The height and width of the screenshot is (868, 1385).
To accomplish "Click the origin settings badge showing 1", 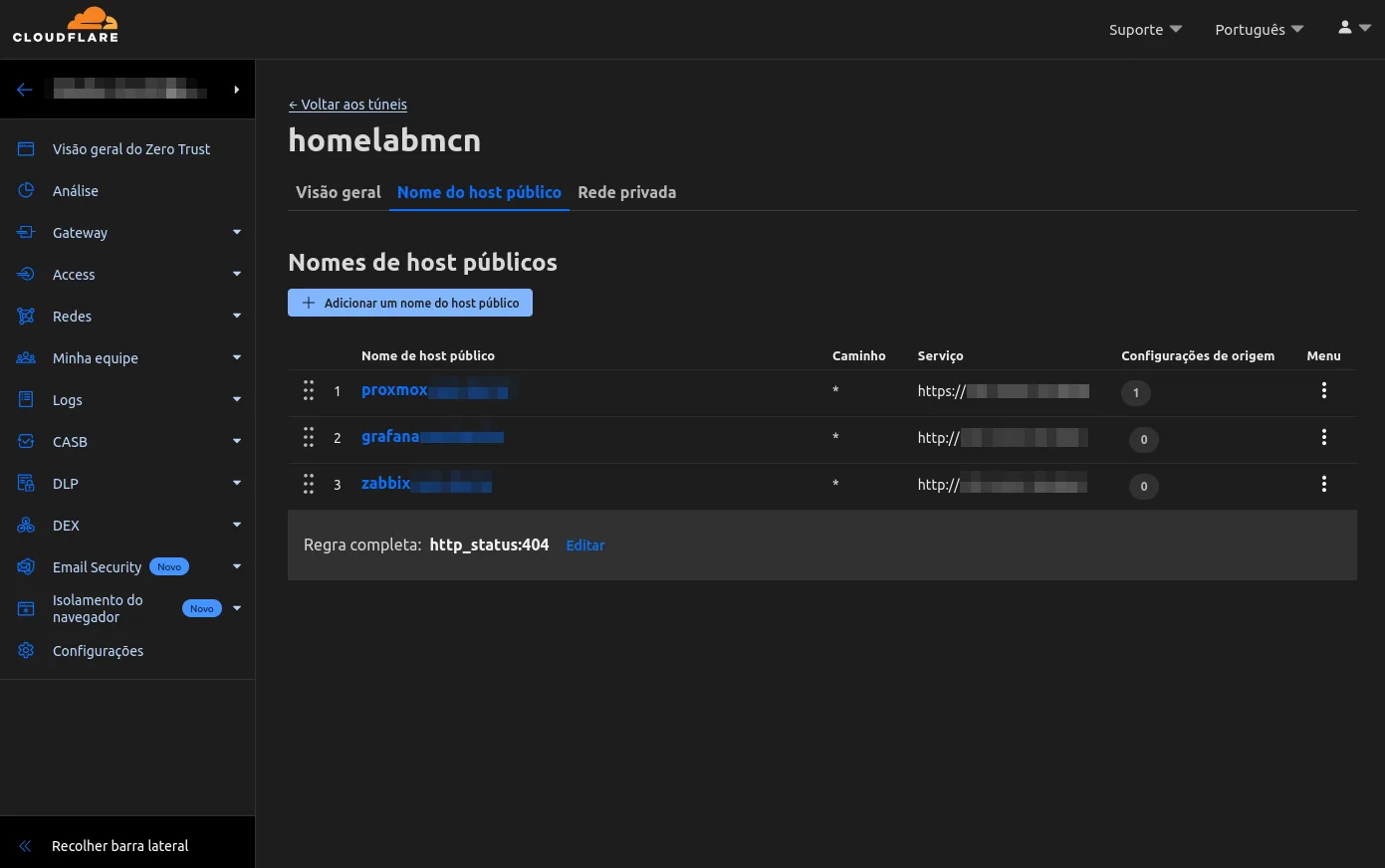I will tap(1136, 392).
